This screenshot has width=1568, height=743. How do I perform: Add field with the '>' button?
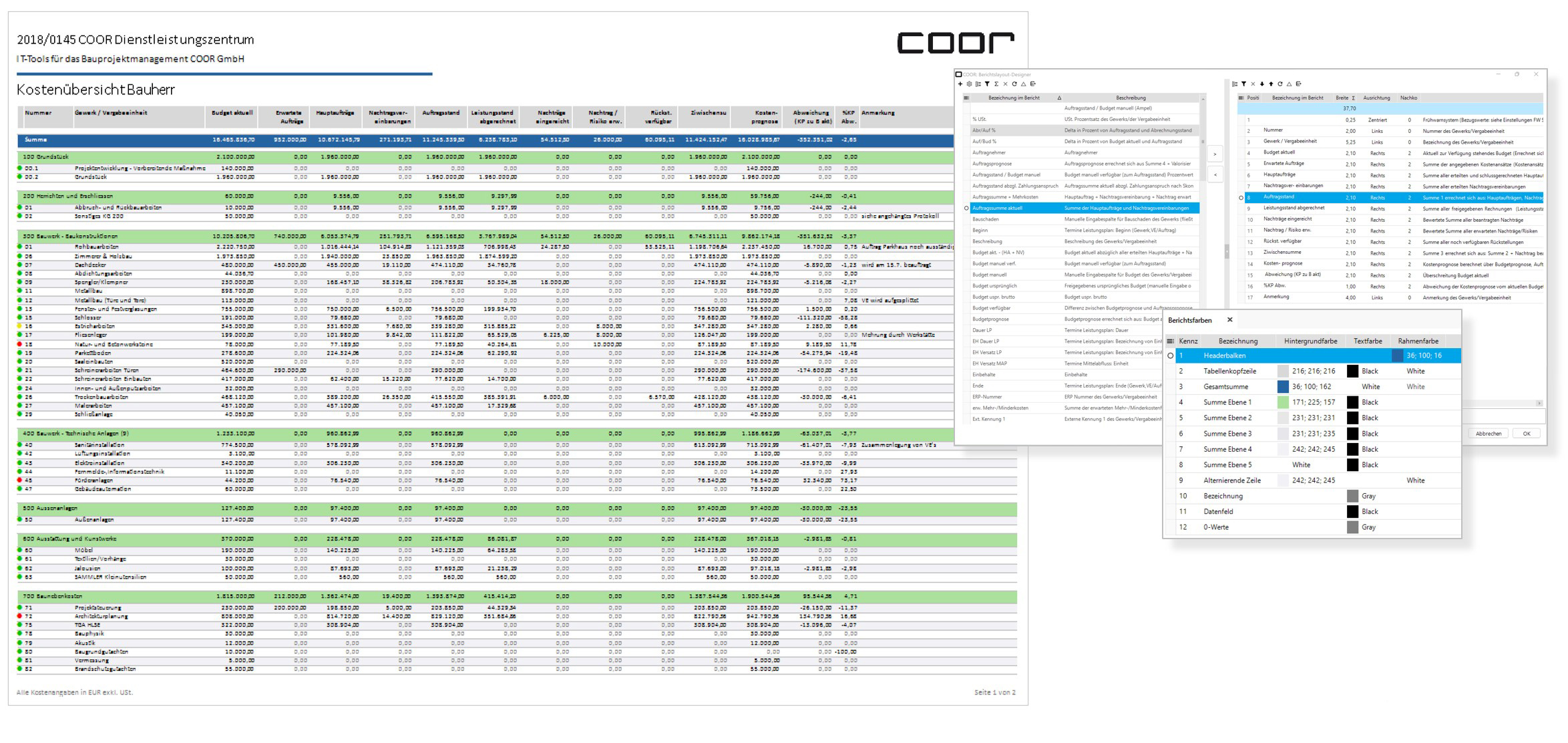click(1215, 154)
